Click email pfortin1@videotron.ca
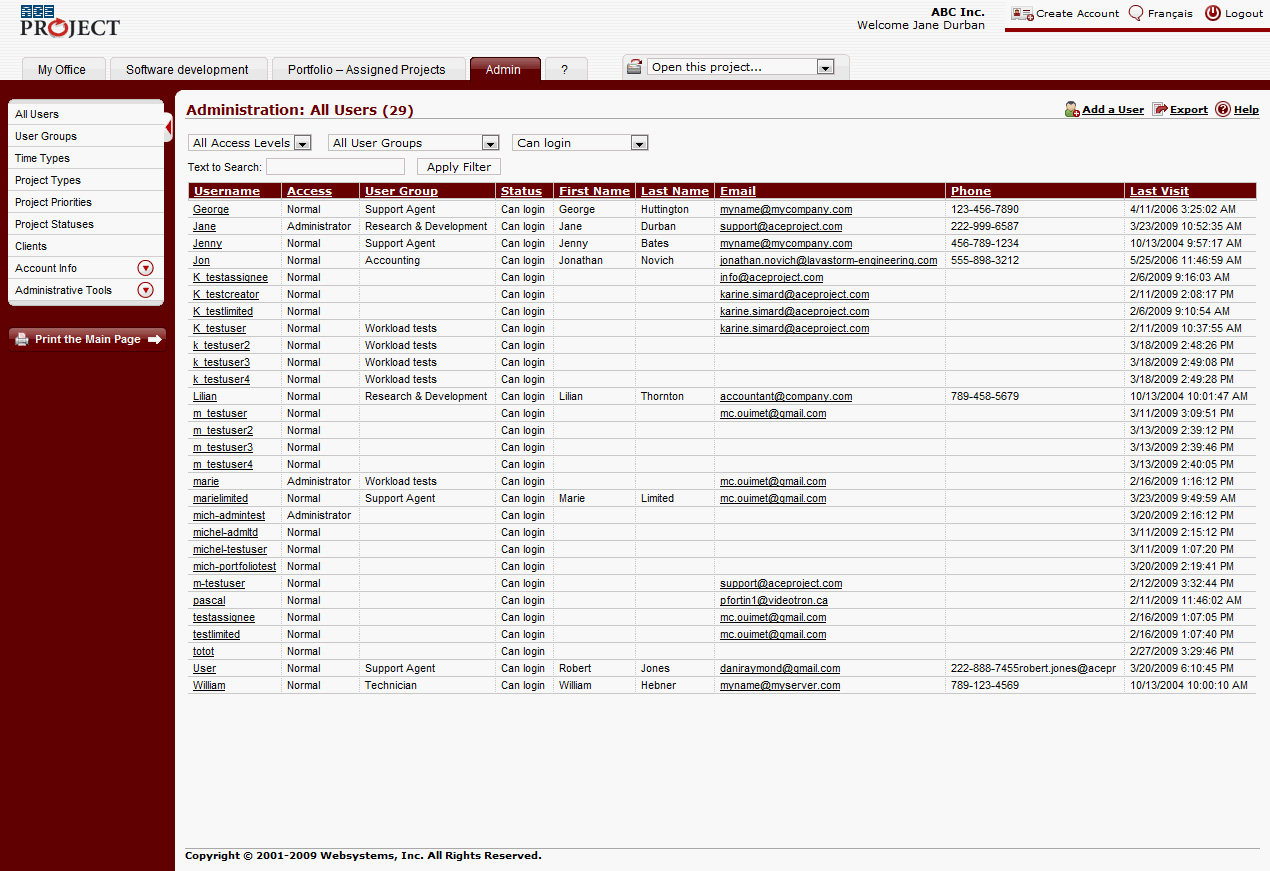The height and width of the screenshot is (871, 1270). (x=774, y=601)
